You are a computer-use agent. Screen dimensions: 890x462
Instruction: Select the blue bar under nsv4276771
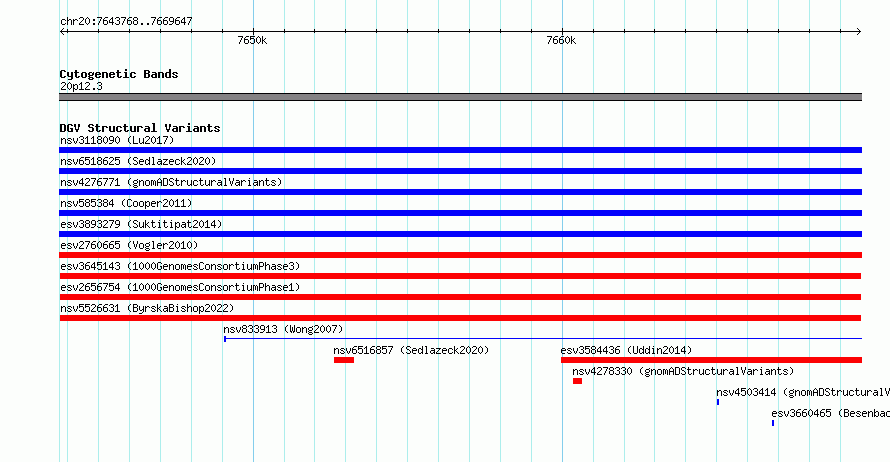[460, 192]
